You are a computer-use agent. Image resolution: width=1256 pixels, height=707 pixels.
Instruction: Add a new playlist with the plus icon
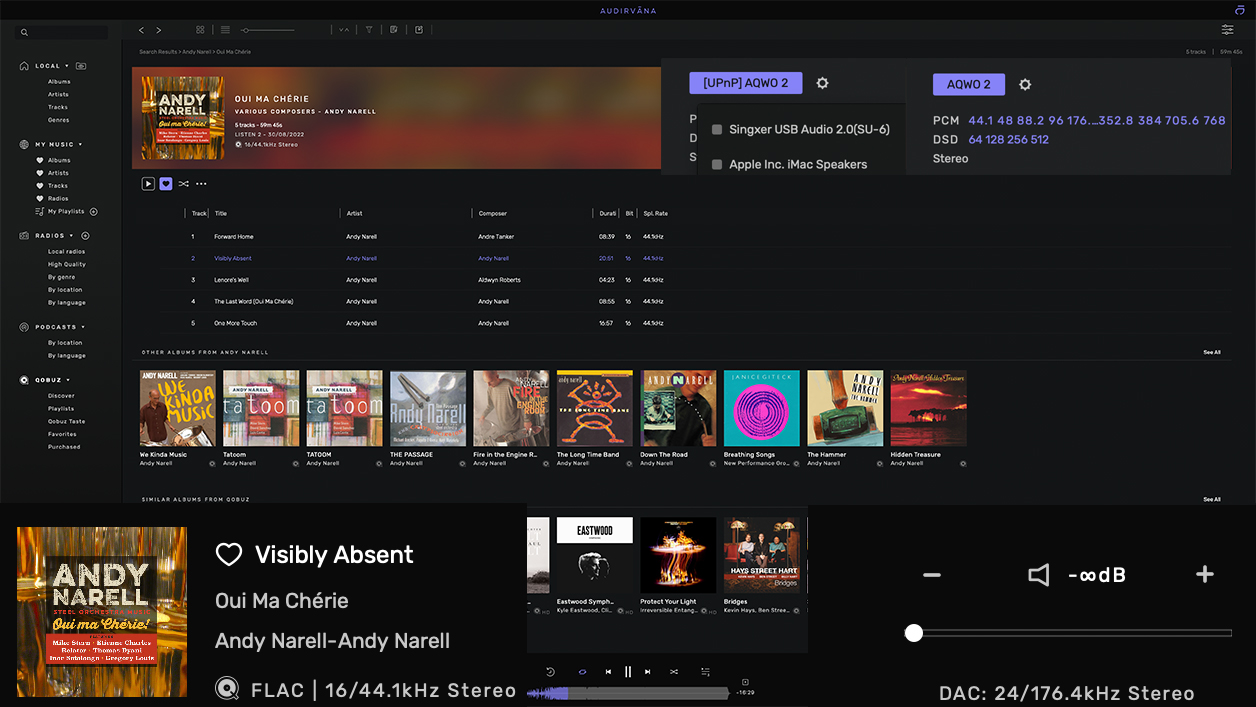(94, 212)
